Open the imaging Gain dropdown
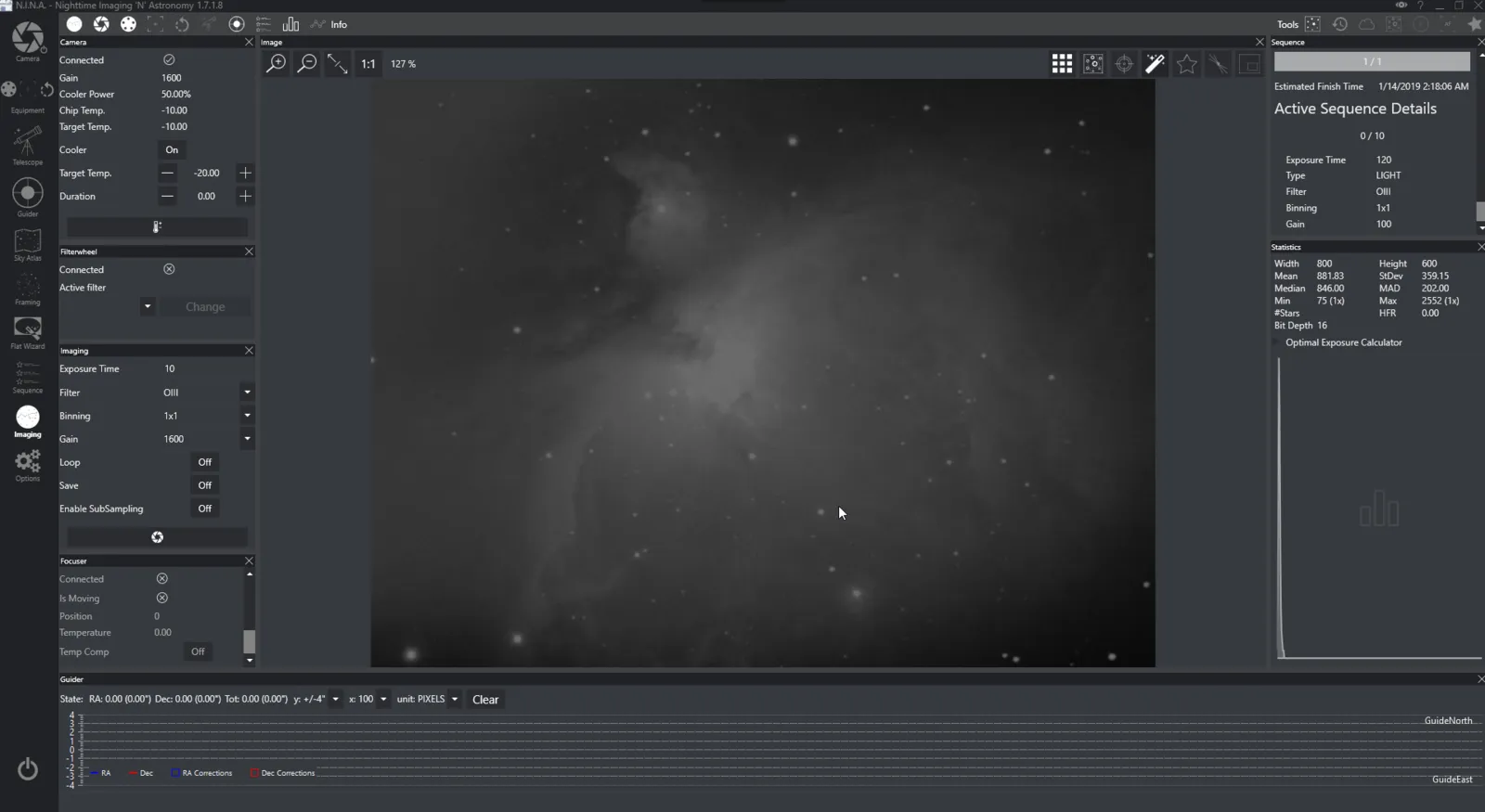This screenshot has width=1485, height=812. click(247, 439)
